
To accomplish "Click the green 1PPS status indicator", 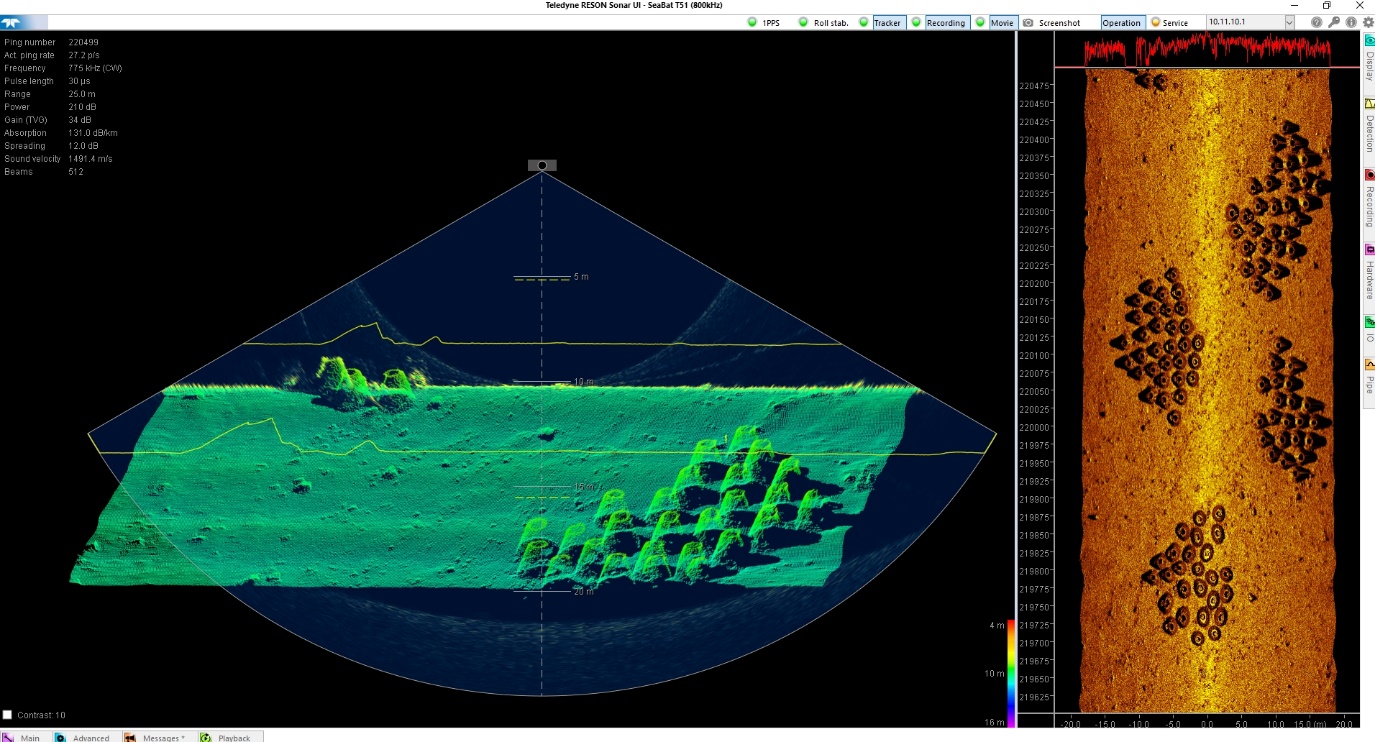I will point(752,22).
